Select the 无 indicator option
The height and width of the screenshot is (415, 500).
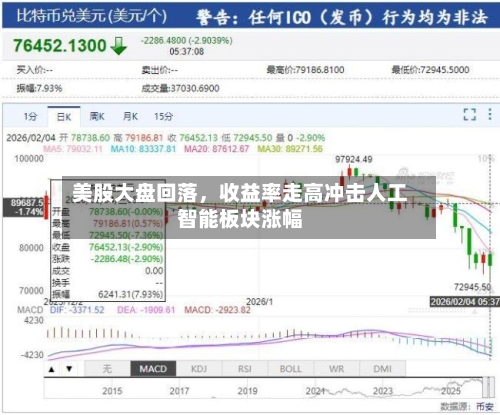pos(107,369)
